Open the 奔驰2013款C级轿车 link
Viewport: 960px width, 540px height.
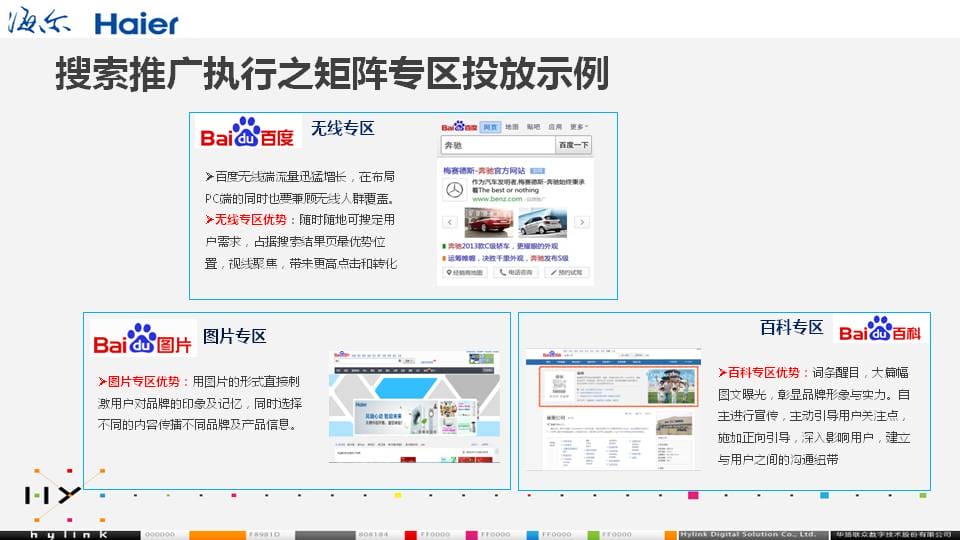[502, 246]
